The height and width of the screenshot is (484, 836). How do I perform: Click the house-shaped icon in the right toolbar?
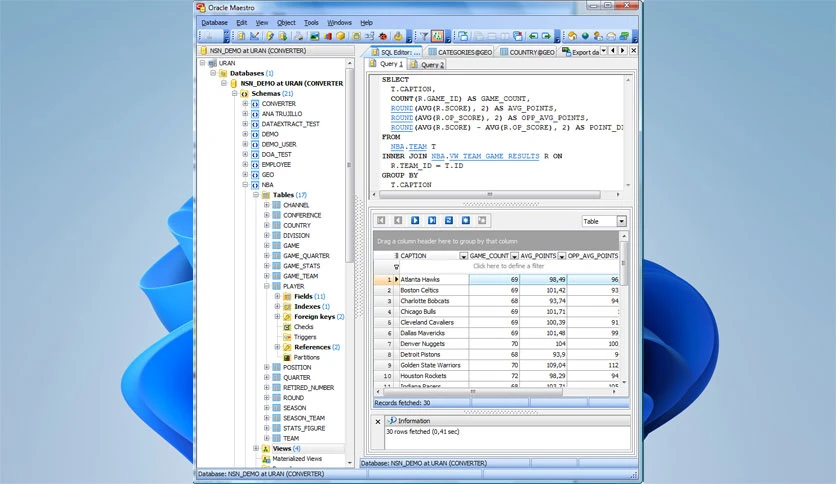[572, 36]
